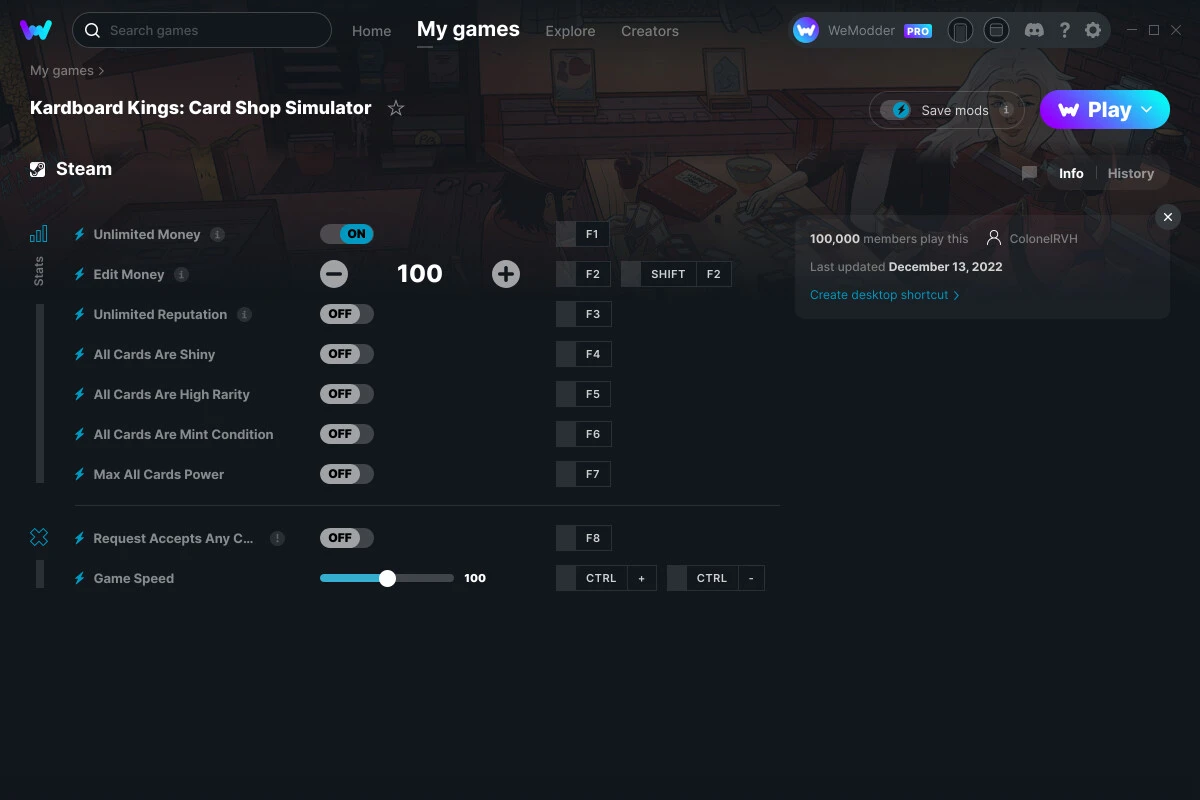Viewport: 1200px width, 800px height.
Task: Show the Unlimited Reputation info icon
Action: coord(244,314)
